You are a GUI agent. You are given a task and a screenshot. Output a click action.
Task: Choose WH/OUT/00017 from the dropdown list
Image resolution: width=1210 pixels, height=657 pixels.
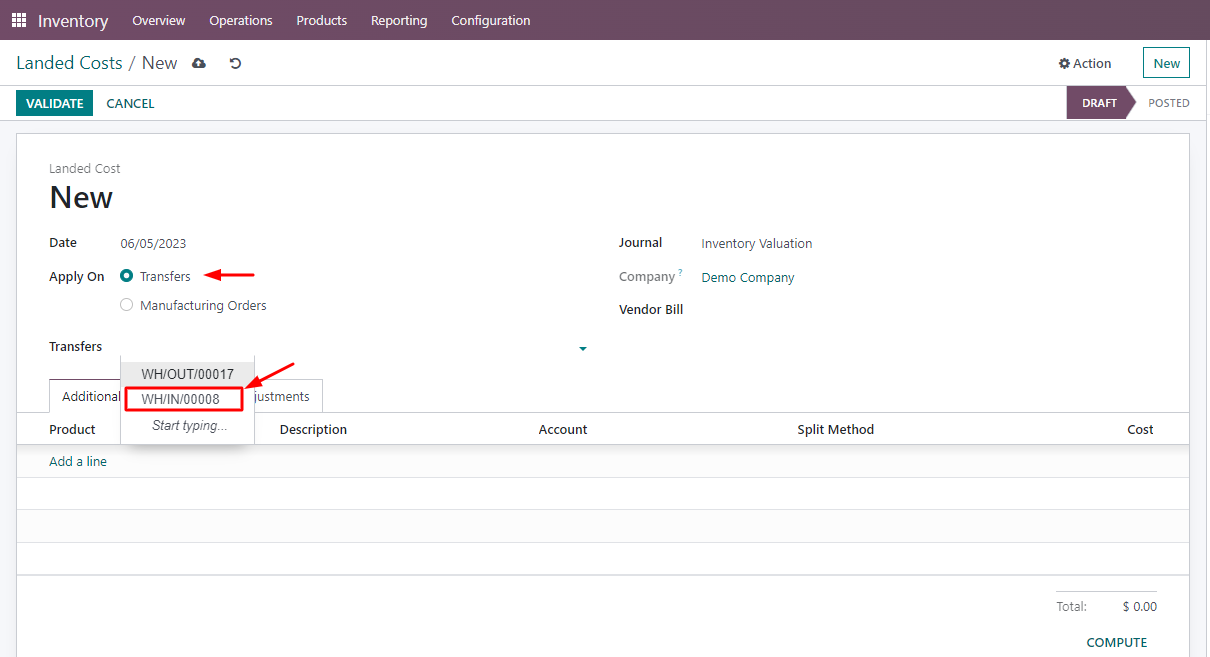187,374
